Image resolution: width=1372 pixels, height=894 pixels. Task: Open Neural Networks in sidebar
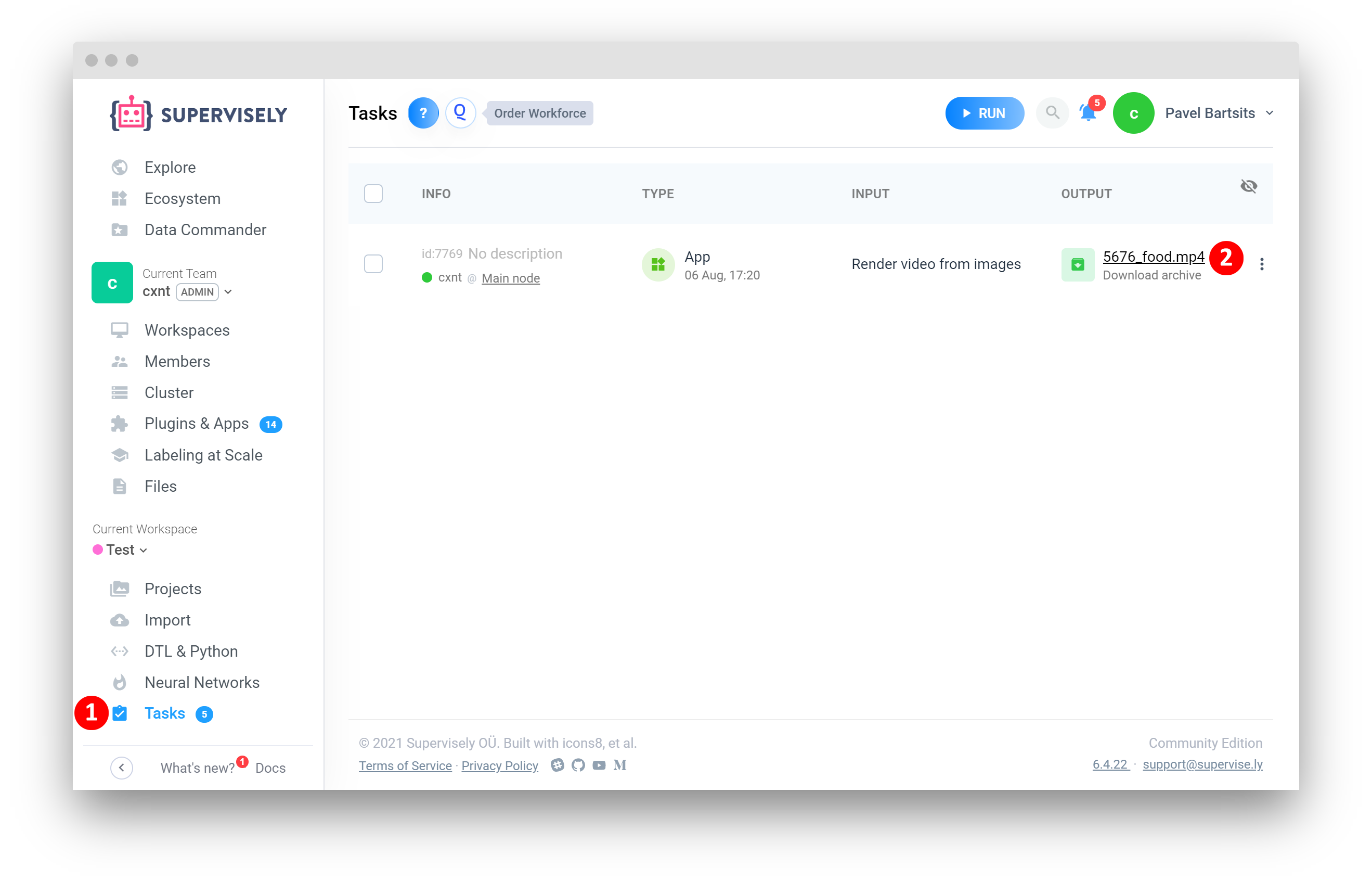tap(202, 683)
